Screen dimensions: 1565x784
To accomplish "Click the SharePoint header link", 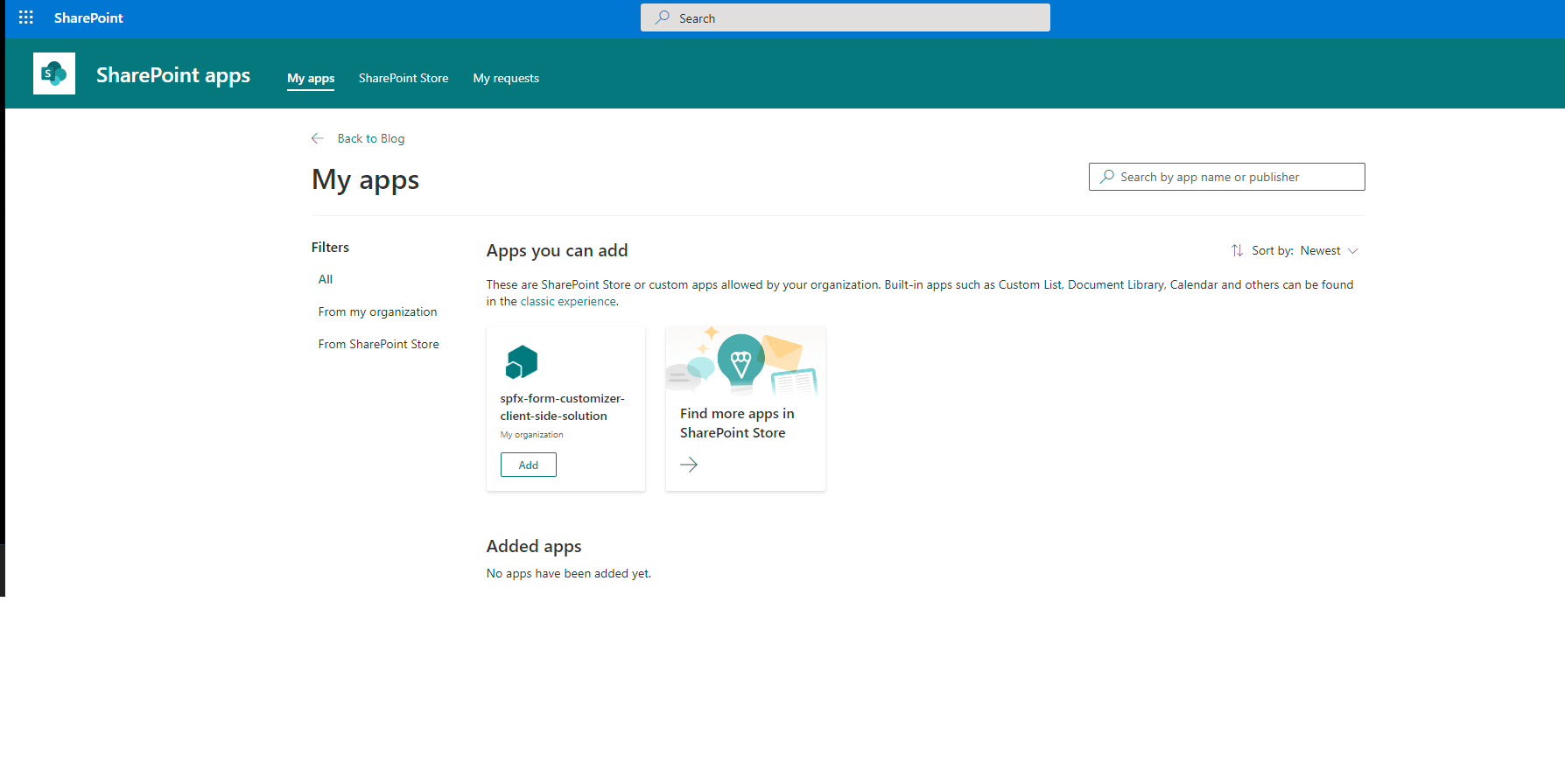I will (x=88, y=17).
